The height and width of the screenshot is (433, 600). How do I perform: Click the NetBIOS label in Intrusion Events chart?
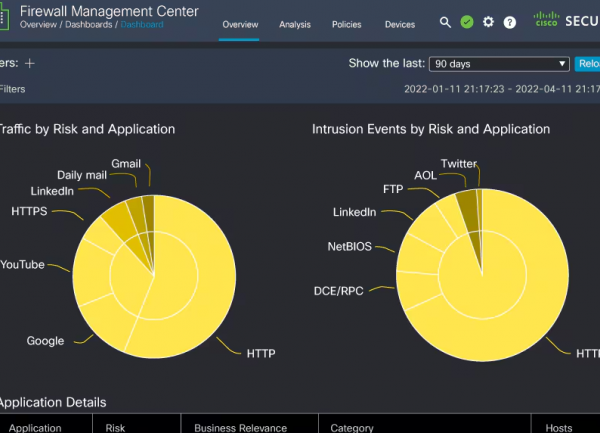pyautogui.click(x=351, y=246)
